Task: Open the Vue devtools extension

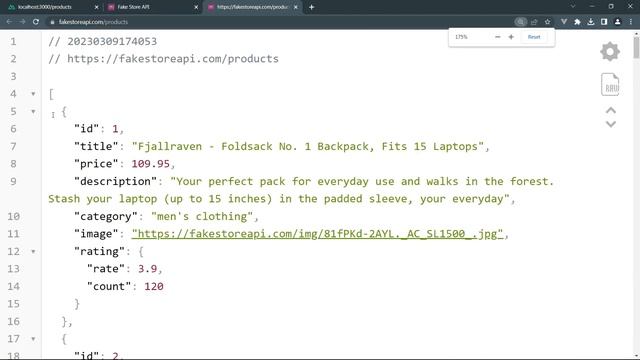Action: click(564, 22)
